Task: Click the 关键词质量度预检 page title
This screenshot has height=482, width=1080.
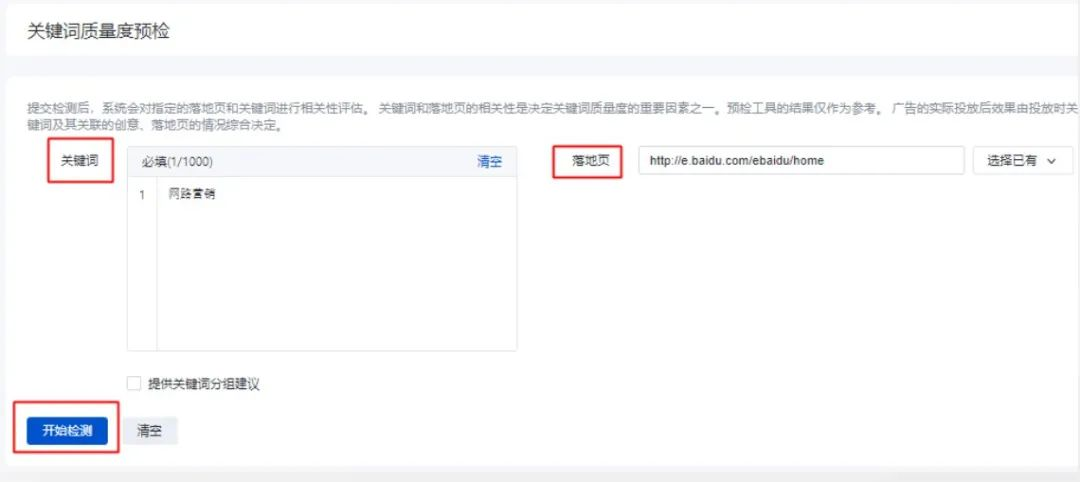Action: 98,32
